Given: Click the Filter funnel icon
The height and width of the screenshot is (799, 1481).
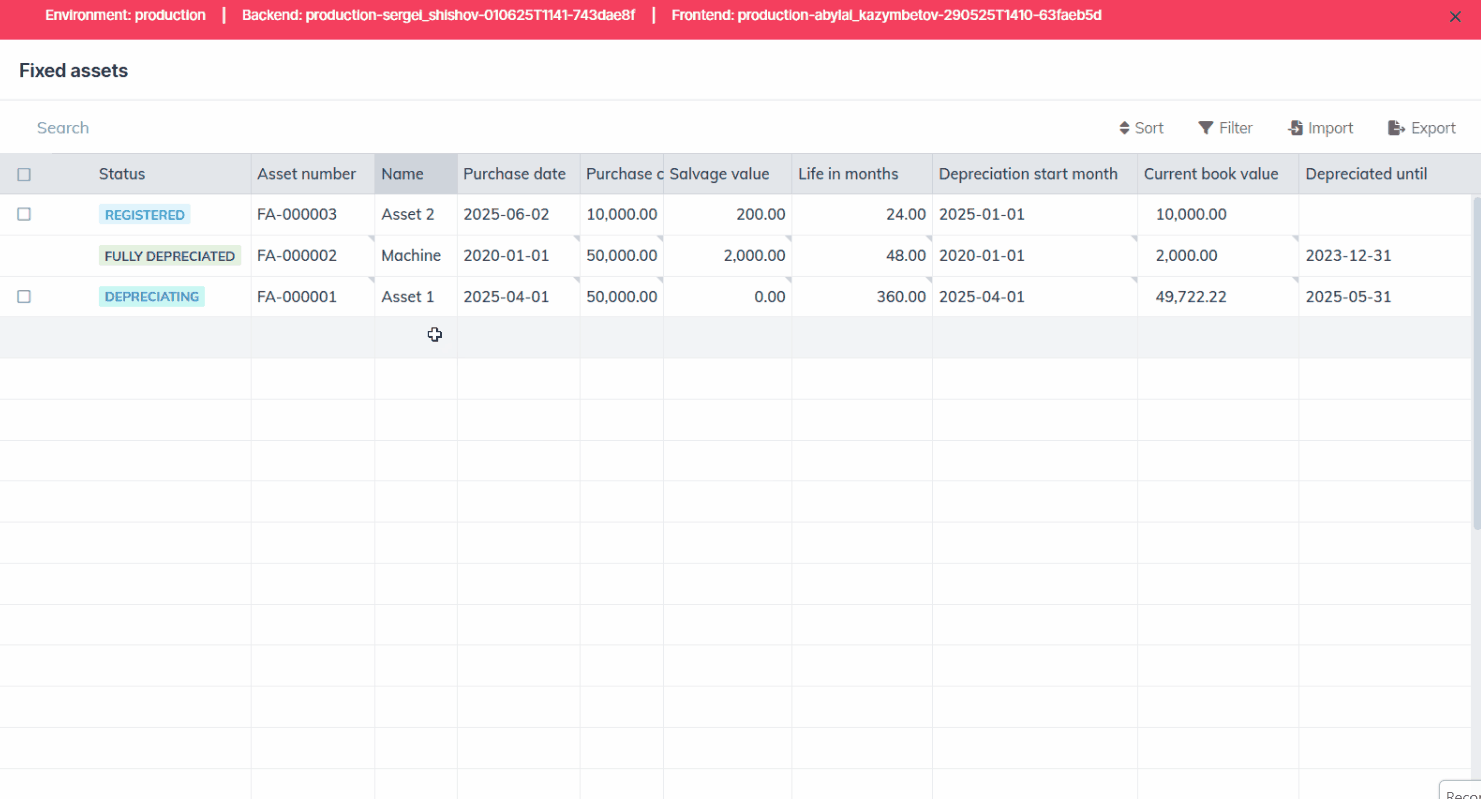Looking at the screenshot, I should [1206, 128].
